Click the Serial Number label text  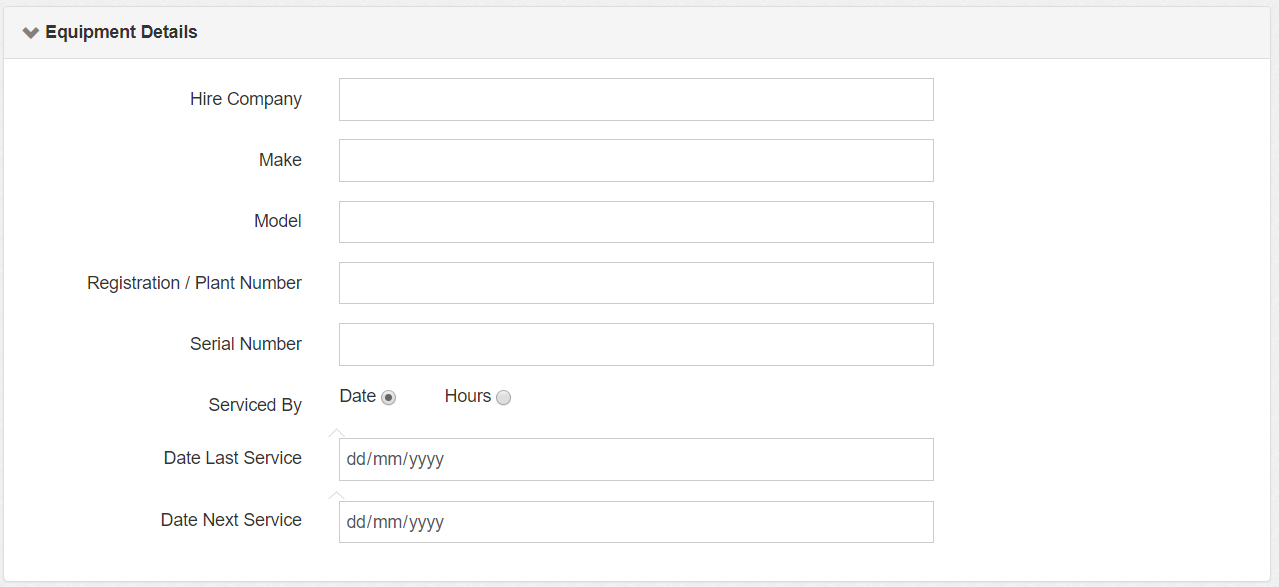pos(246,344)
